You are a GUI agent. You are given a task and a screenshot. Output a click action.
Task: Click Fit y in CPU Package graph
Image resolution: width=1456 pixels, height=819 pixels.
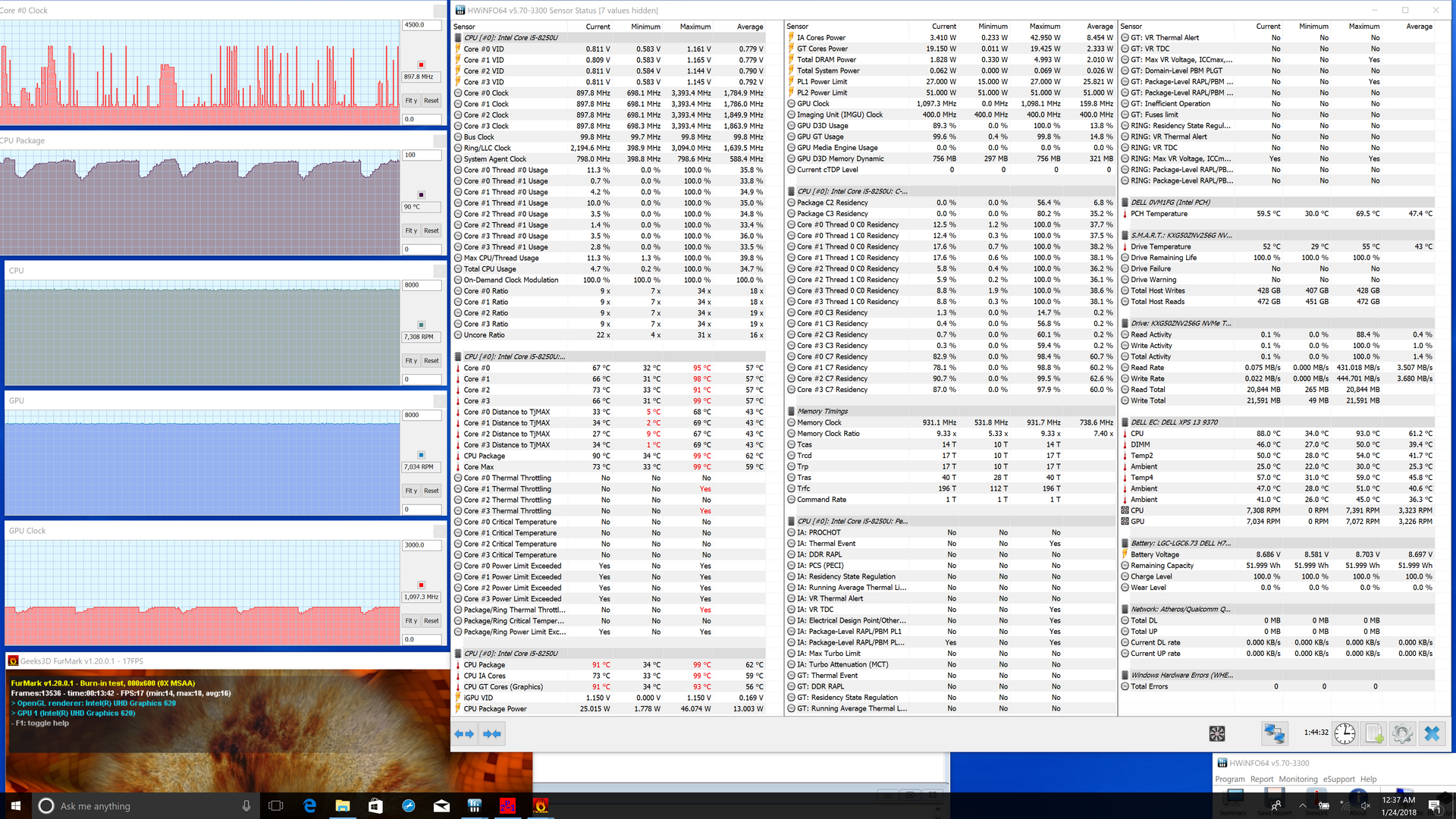pos(411,231)
